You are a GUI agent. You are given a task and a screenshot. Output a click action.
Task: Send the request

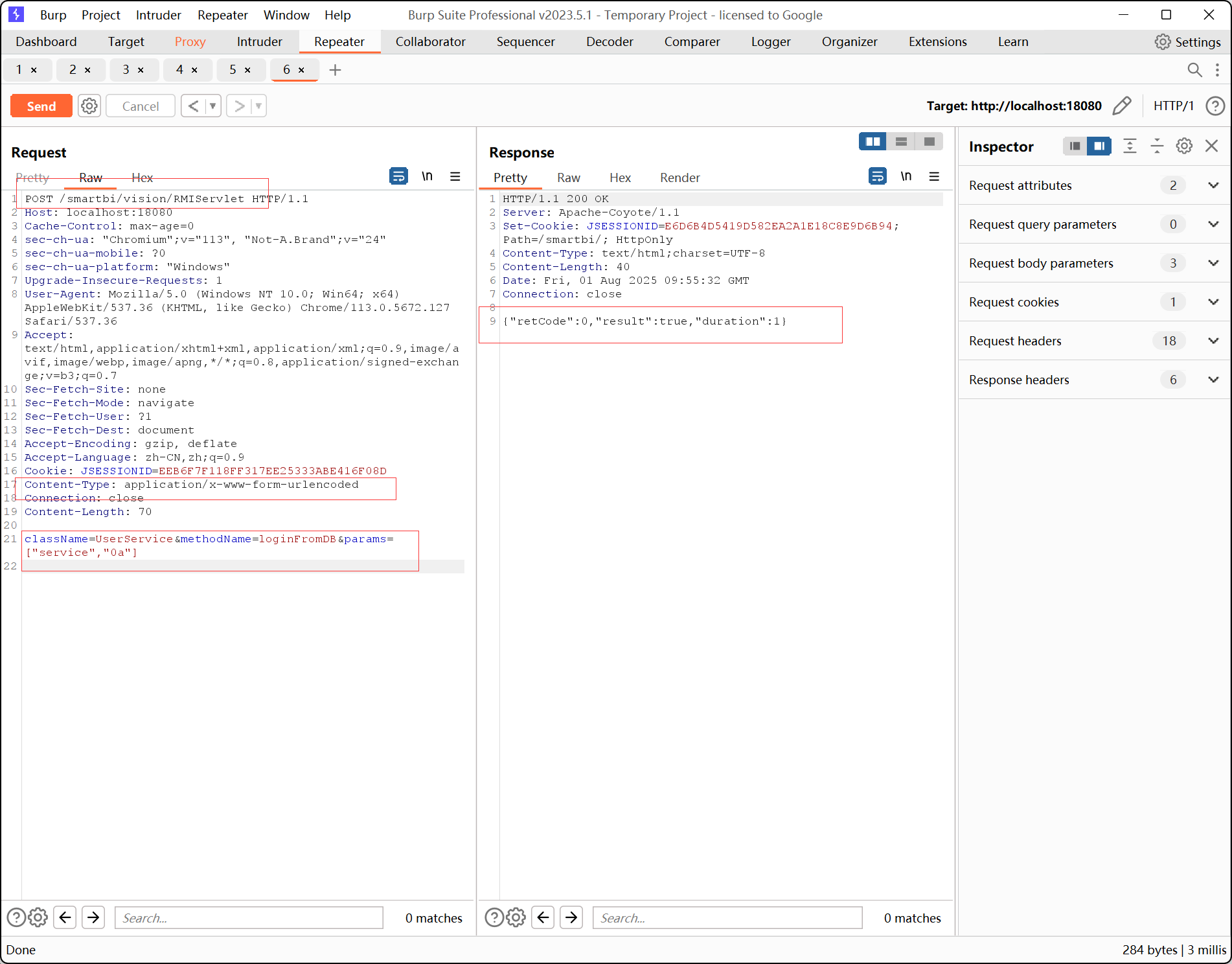coord(41,106)
